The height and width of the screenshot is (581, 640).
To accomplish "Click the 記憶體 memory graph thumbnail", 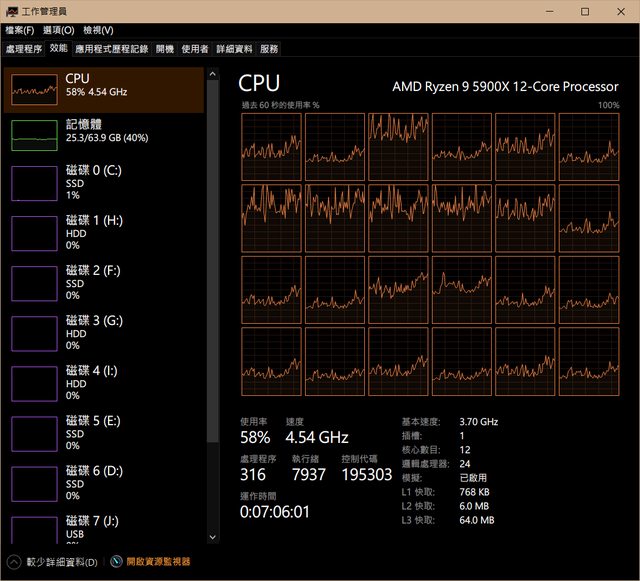I will point(34,135).
